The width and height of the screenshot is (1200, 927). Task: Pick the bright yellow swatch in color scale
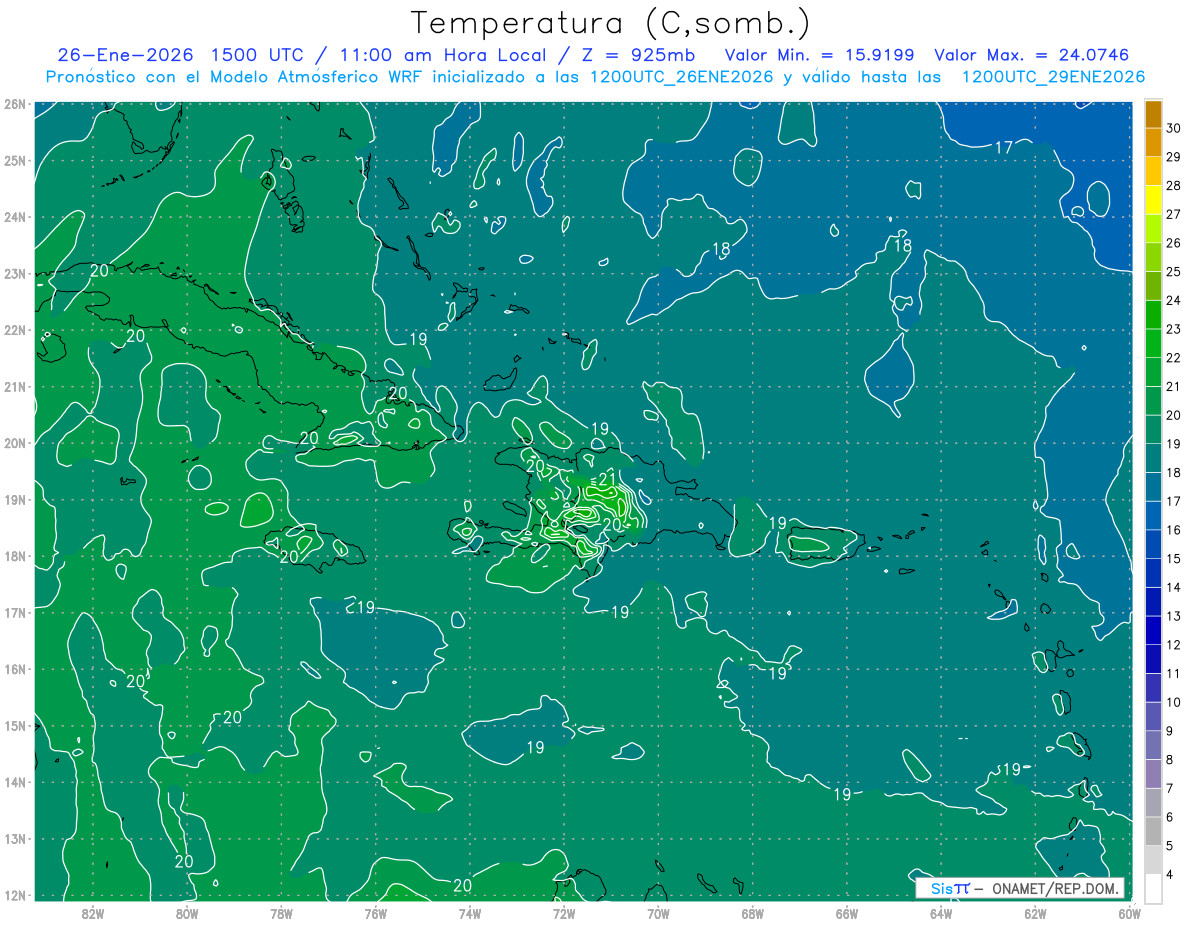(1153, 200)
